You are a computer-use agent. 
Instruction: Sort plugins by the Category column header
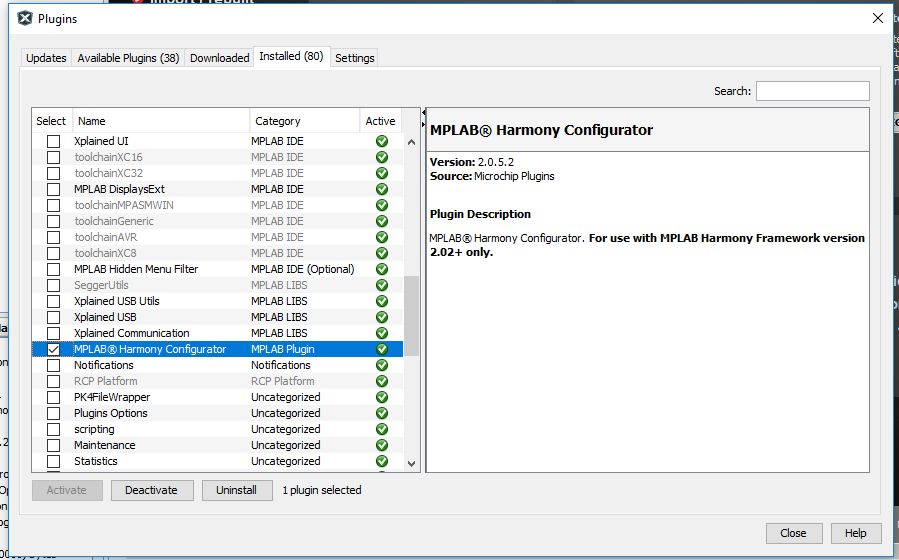point(304,121)
